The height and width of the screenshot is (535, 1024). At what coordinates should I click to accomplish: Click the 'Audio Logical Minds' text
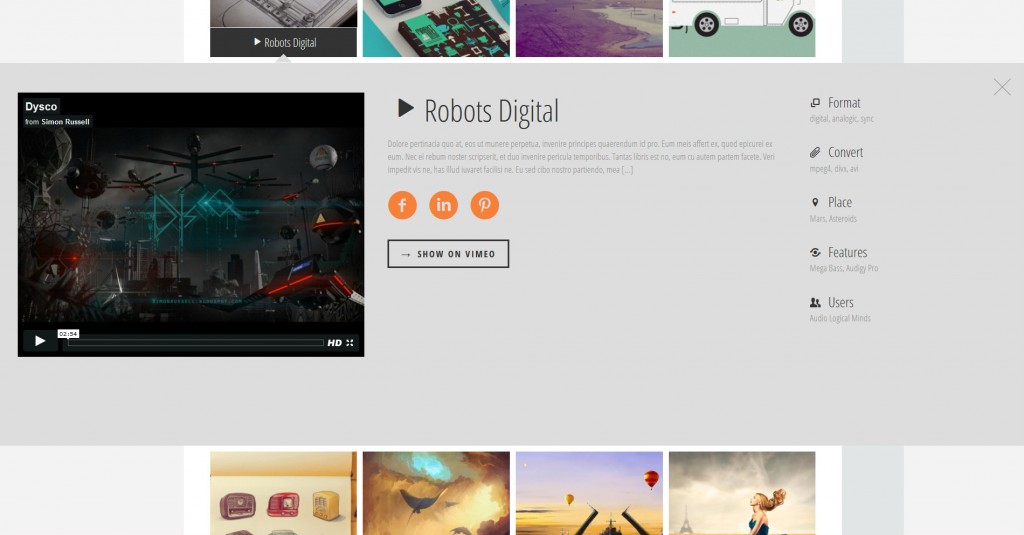[840, 319]
